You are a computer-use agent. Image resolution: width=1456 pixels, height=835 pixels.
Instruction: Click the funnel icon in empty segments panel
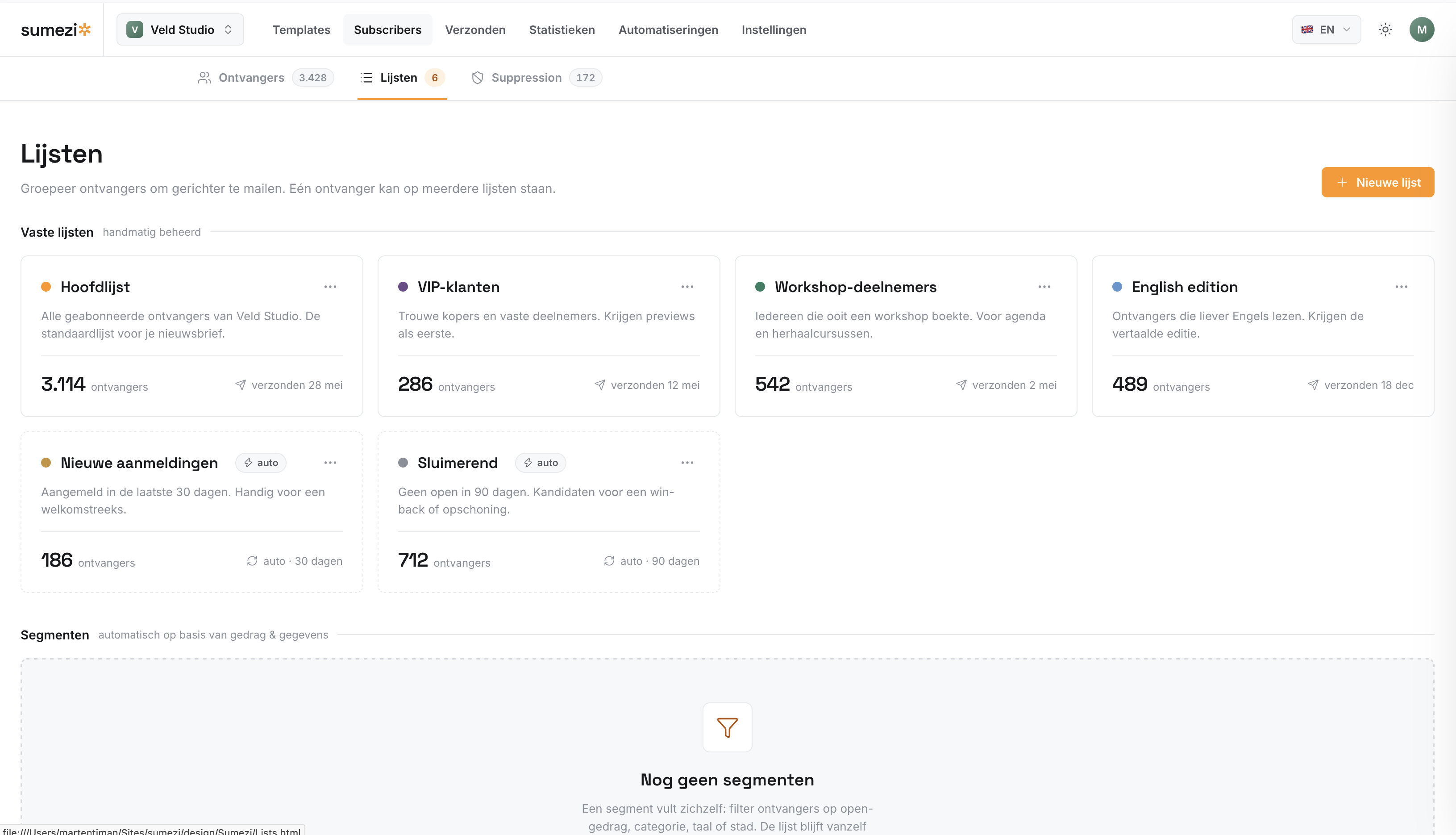(x=728, y=727)
